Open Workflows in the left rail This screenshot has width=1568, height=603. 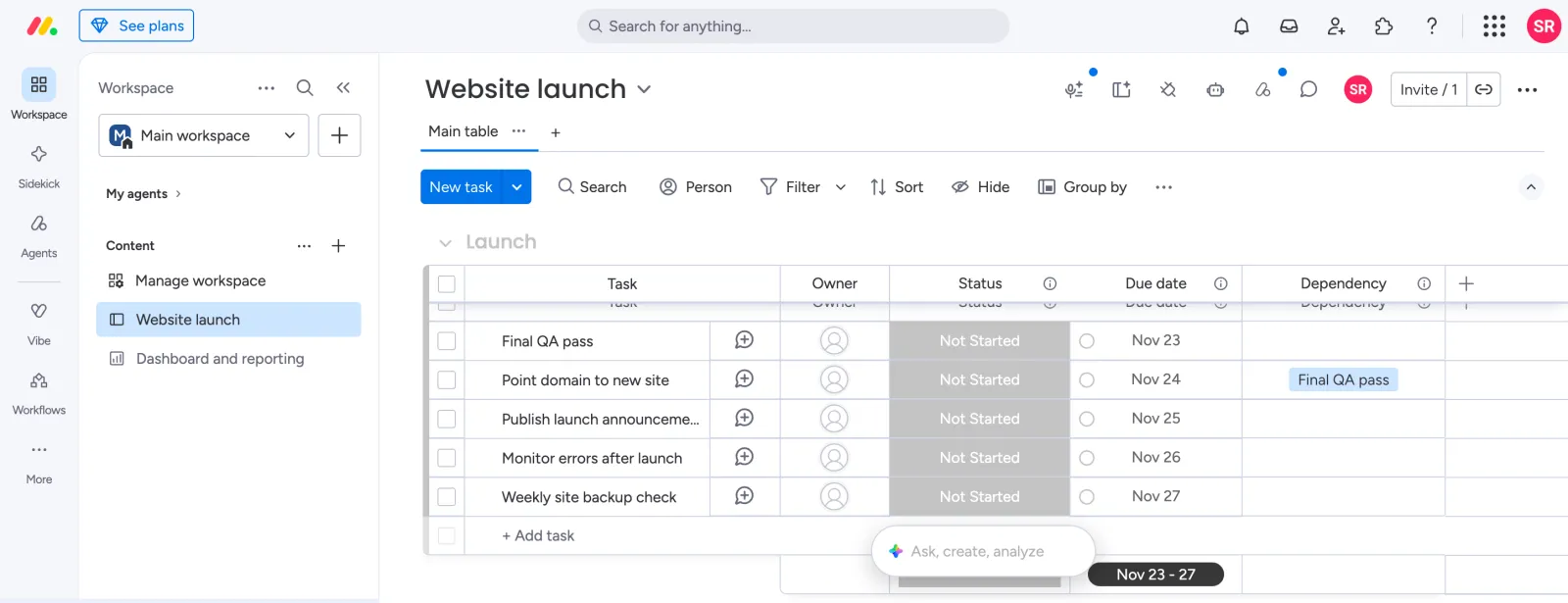pos(39,392)
